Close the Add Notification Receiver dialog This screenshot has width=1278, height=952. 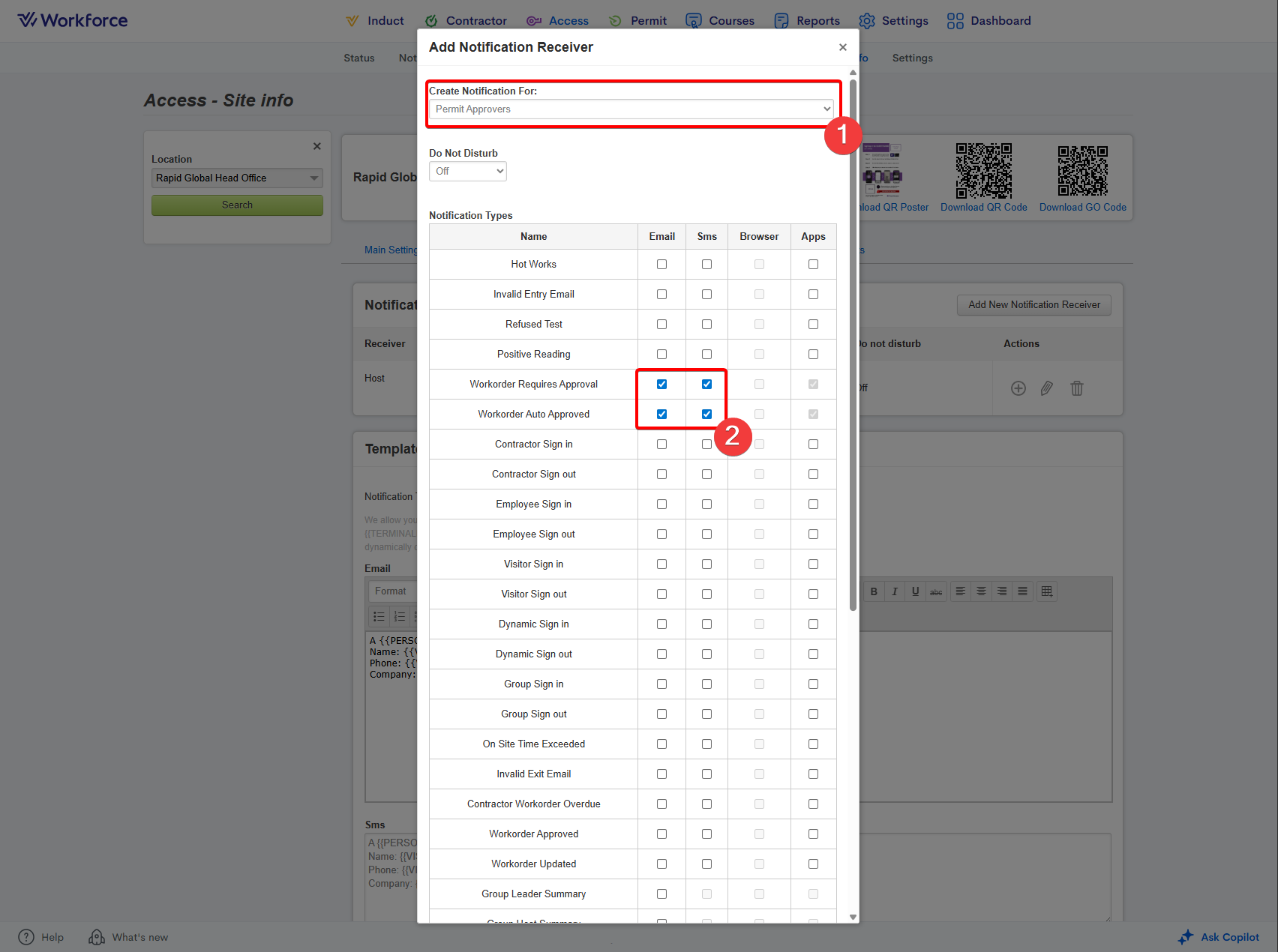coord(842,47)
